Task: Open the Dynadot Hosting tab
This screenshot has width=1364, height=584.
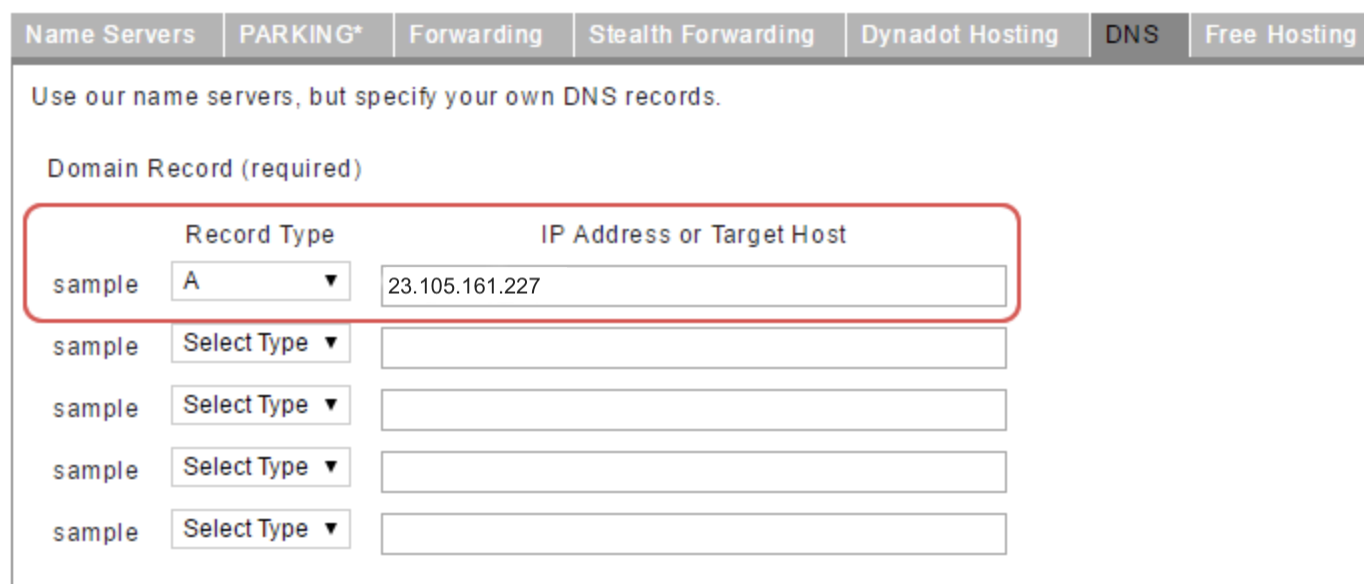Action: (959, 35)
